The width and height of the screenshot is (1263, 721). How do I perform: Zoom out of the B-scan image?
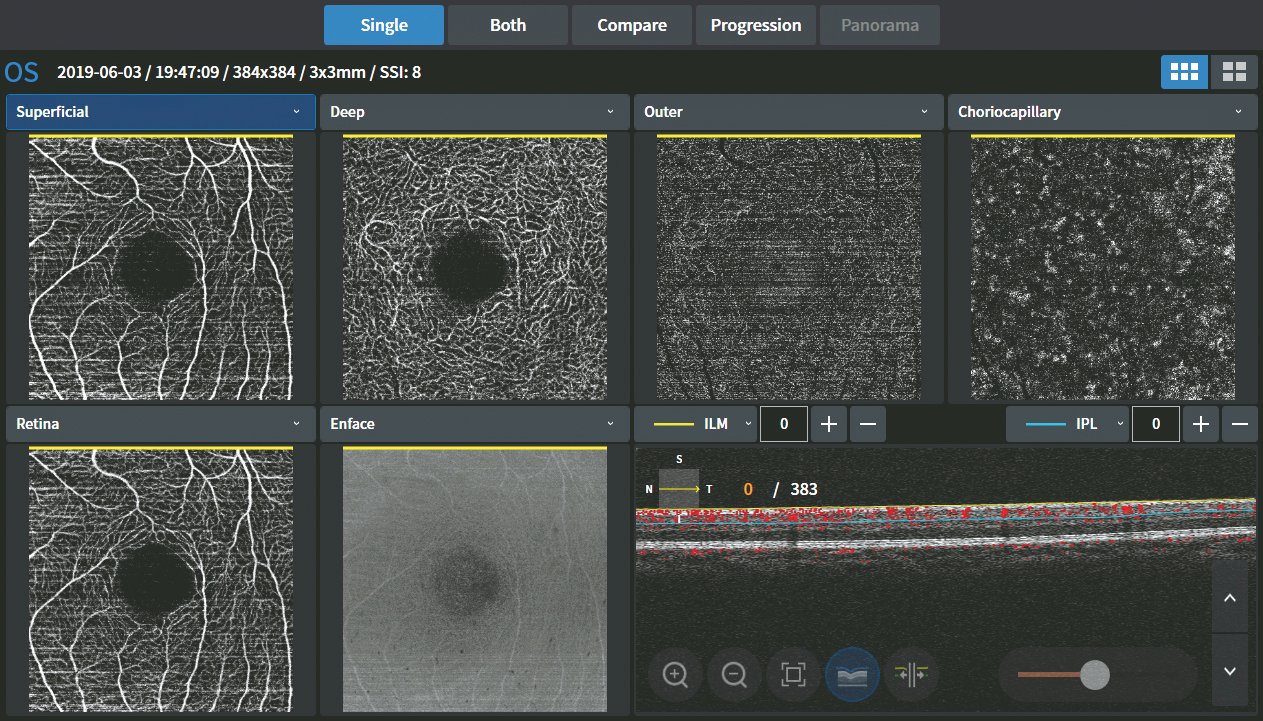[x=734, y=675]
